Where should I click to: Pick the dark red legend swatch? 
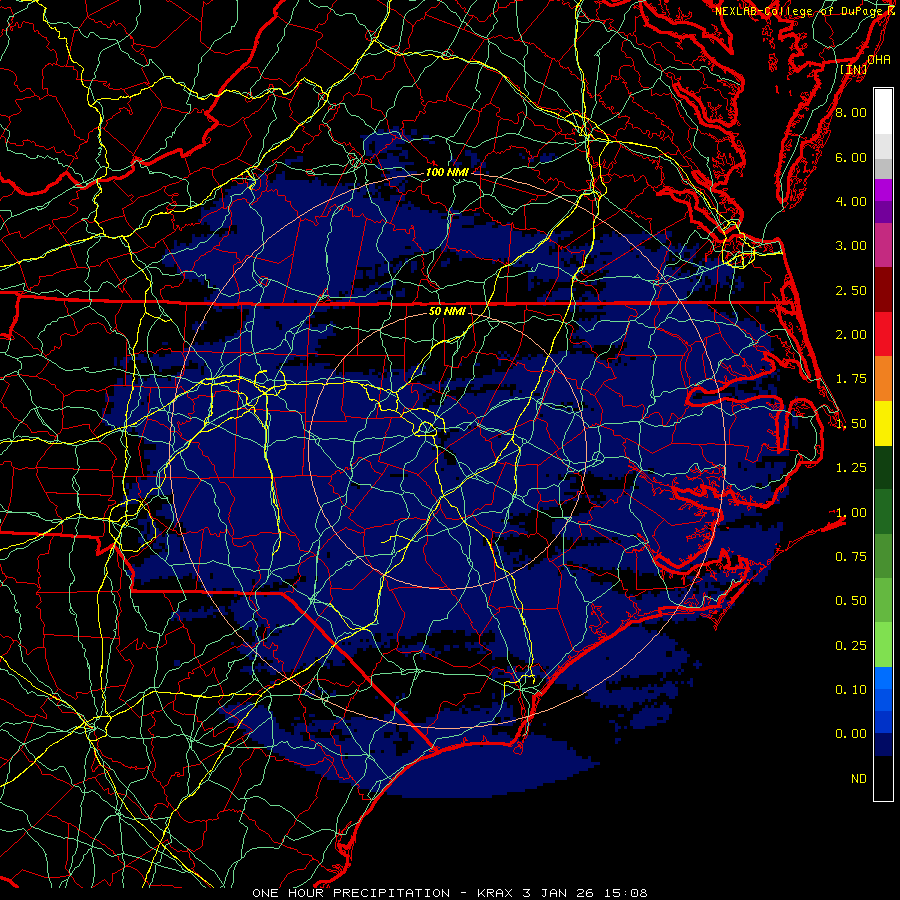click(883, 290)
